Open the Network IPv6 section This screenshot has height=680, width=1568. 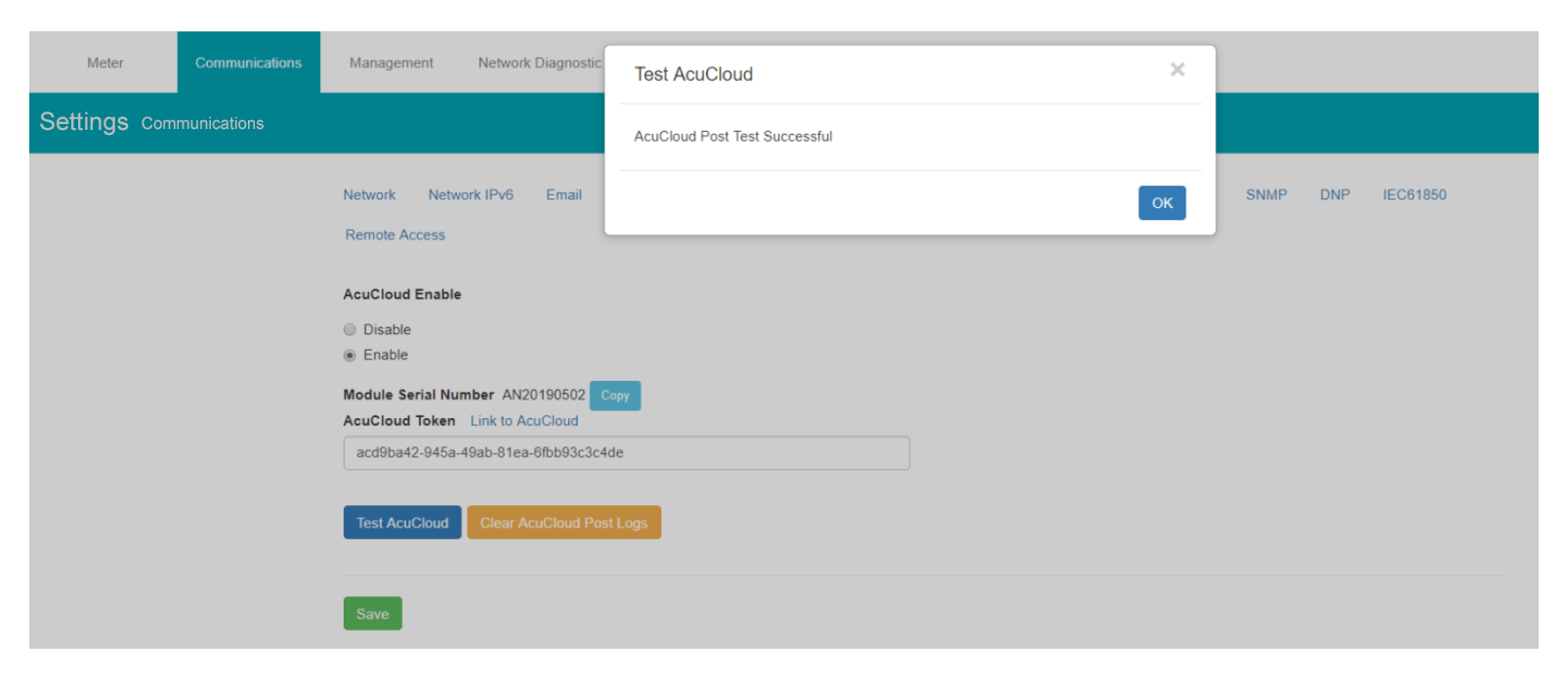[x=471, y=194]
